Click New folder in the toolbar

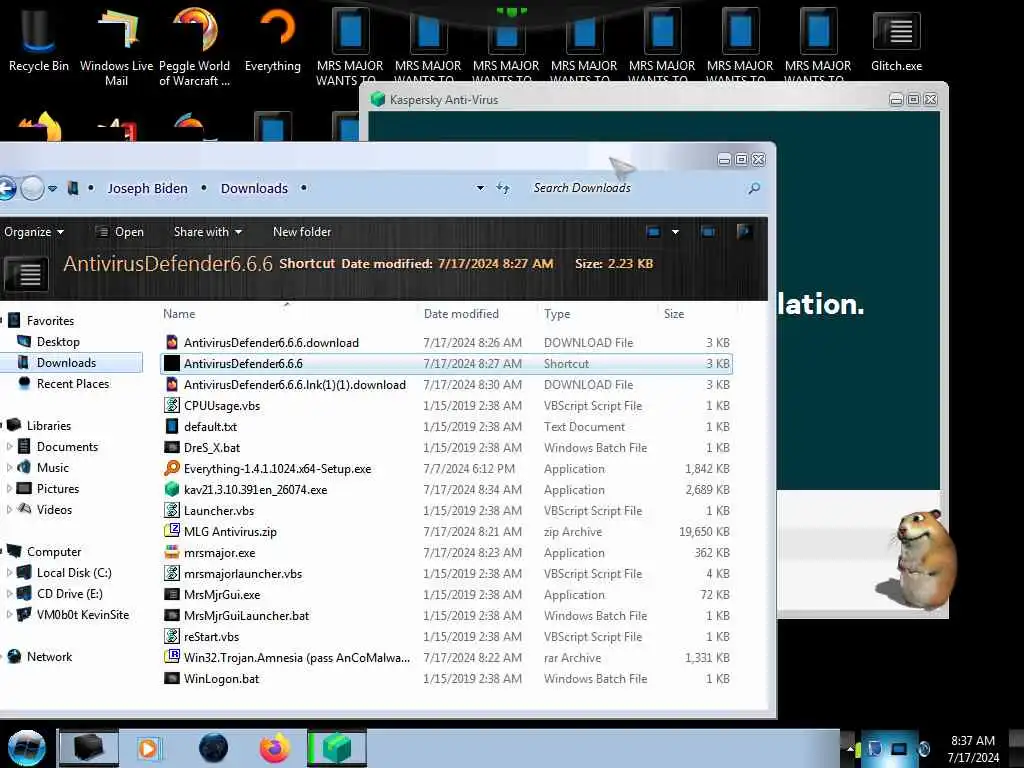point(302,232)
